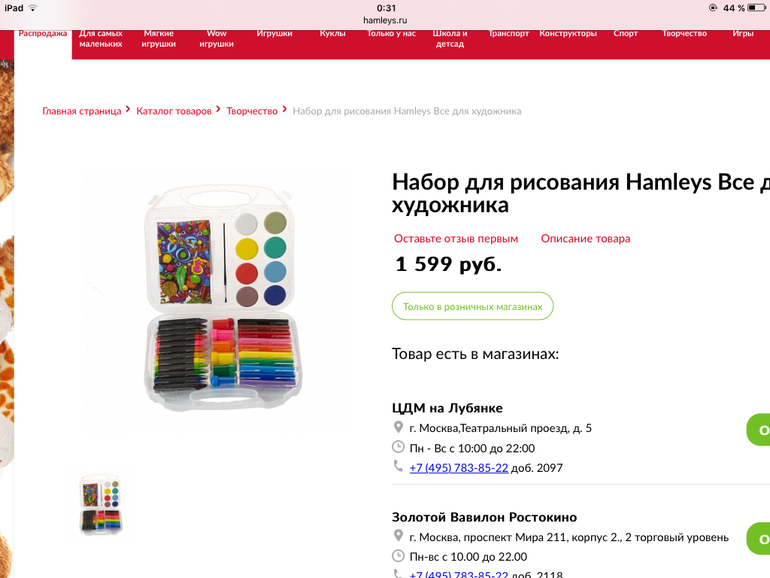Open the Мягкие игрушки menu

tap(159, 38)
